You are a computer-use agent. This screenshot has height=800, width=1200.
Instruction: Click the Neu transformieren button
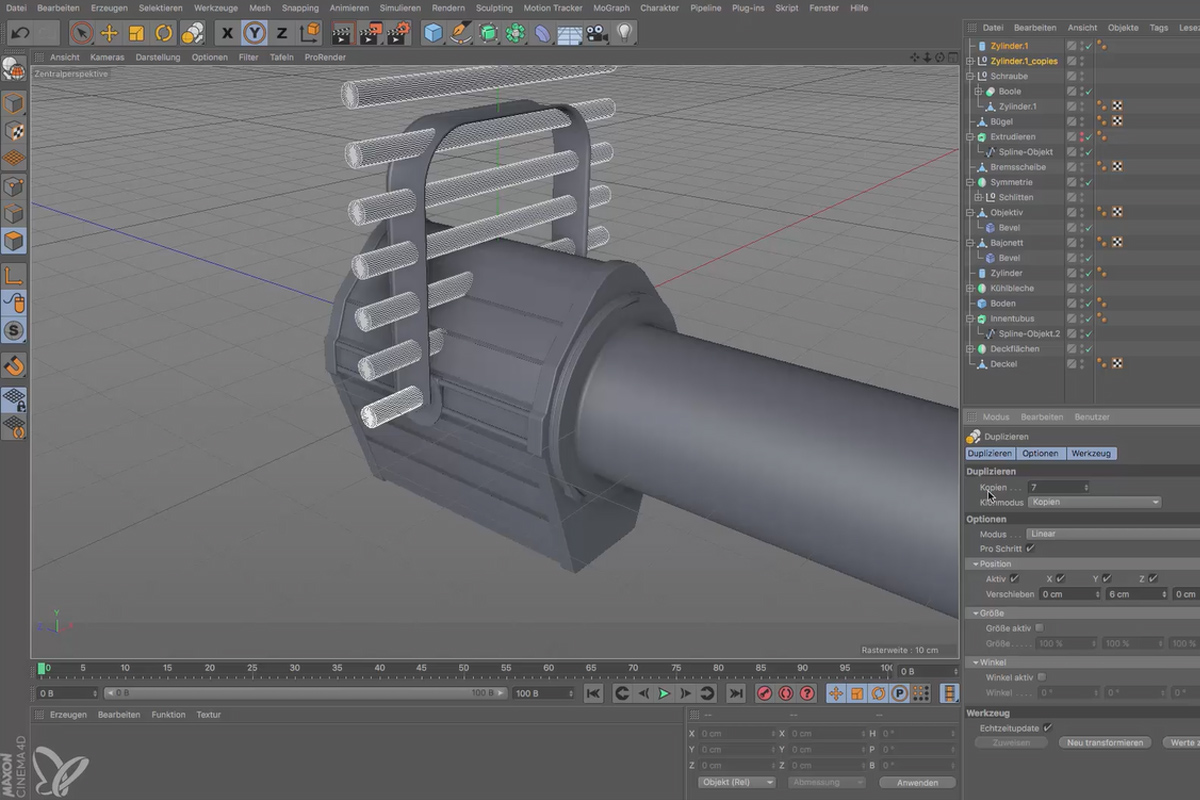coord(1104,743)
